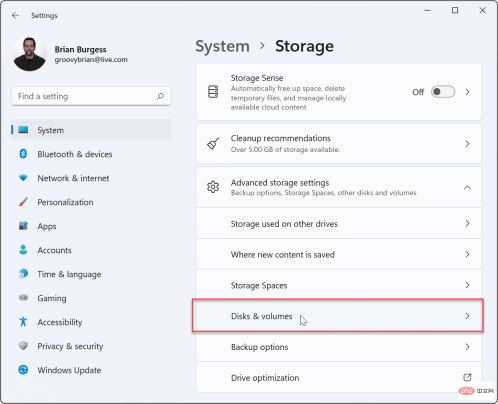The width and height of the screenshot is (498, 404).
Task: Click the Accounts person icon
Action: pyautogui.click(x=23, y=250)
